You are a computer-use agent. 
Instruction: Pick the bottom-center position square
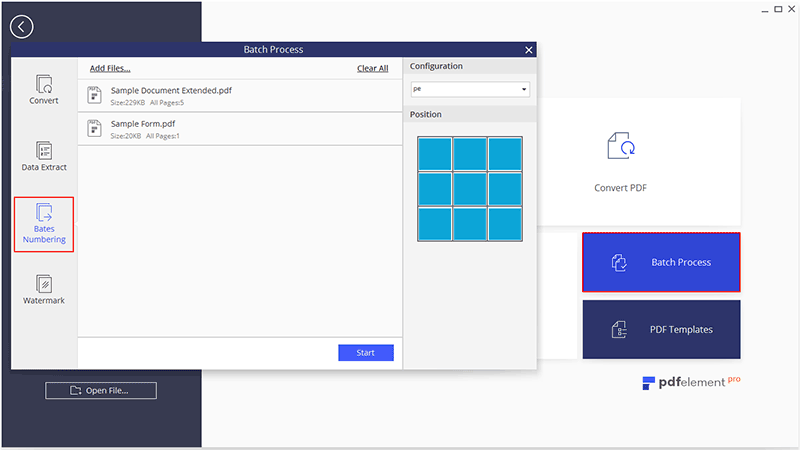pyautogui.click(x=470, y=224)
